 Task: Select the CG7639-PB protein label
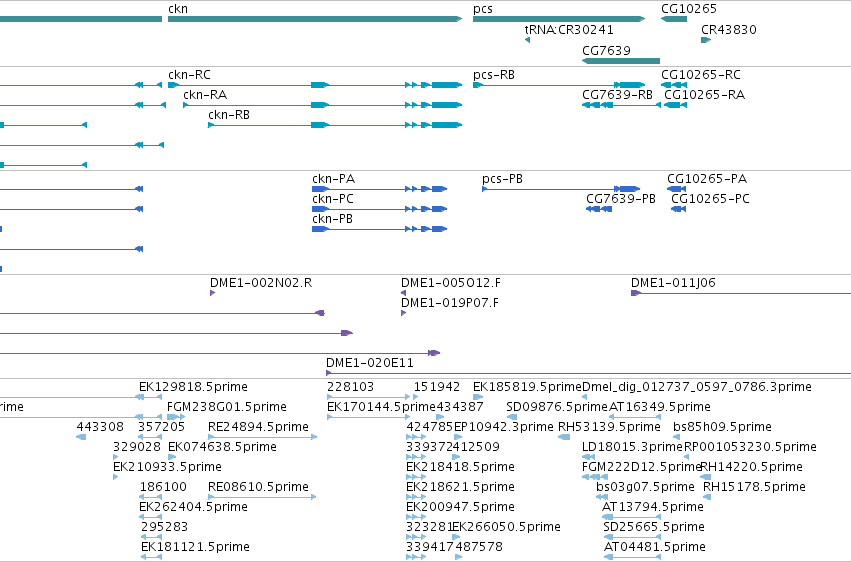pos(621,199)
